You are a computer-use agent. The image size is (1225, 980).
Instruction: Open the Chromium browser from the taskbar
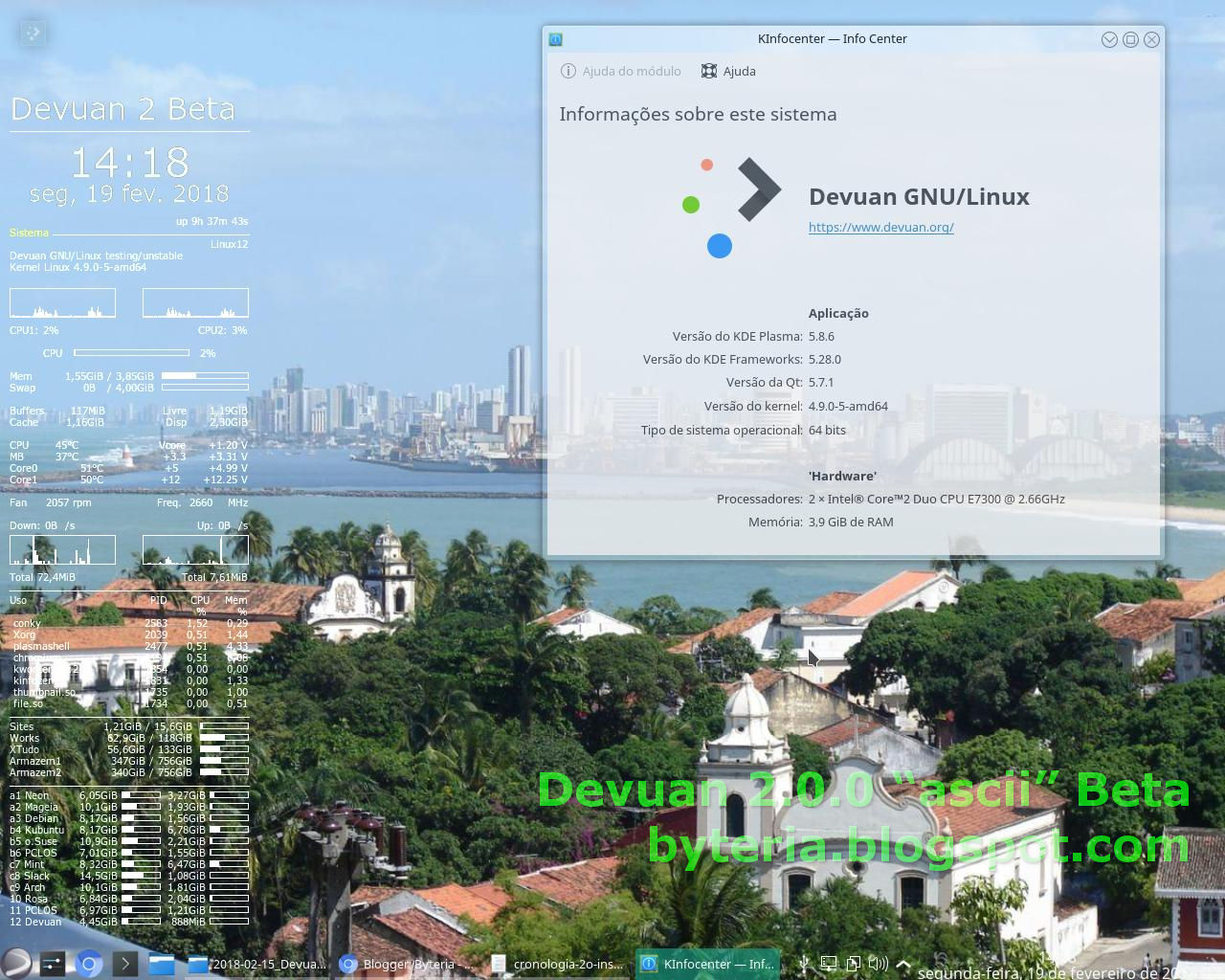tap(89, 964)
